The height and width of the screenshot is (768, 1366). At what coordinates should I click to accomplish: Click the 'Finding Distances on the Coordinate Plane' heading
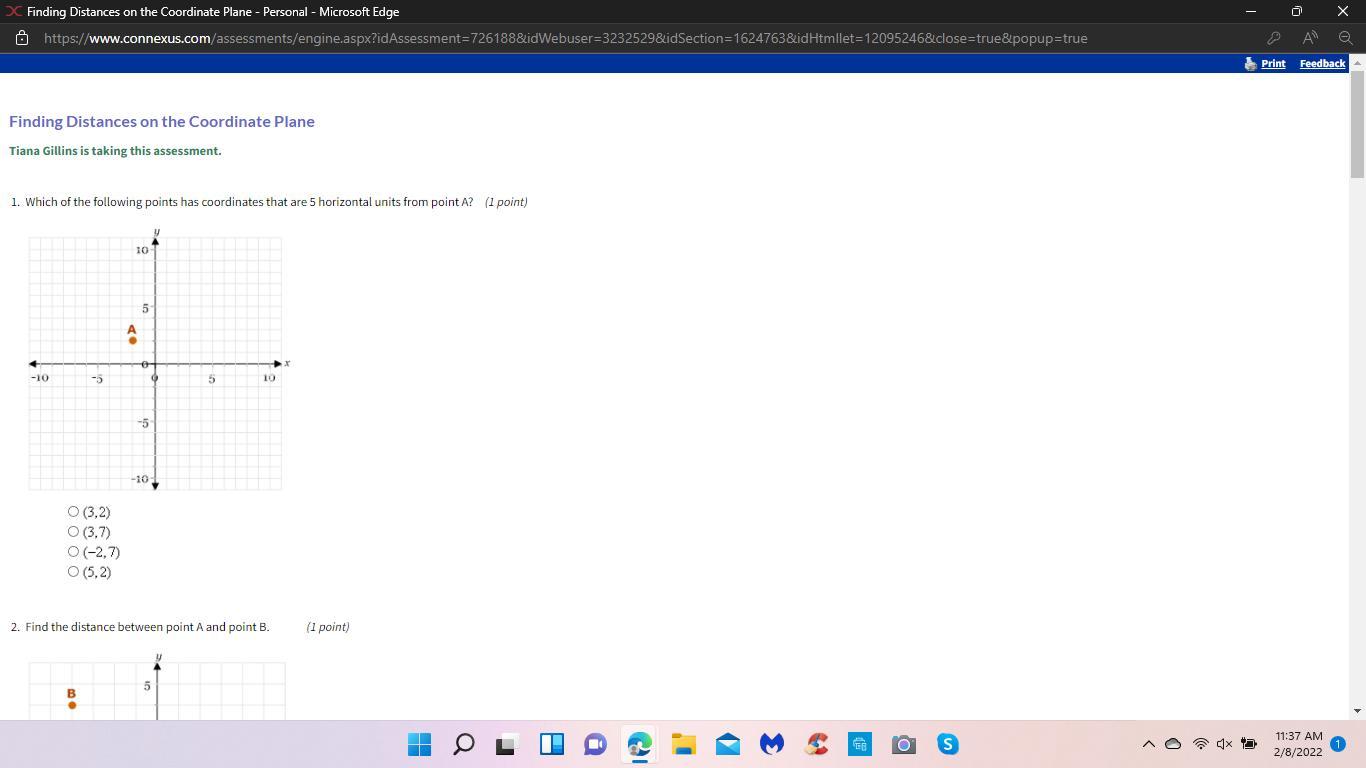pos(162,121)
